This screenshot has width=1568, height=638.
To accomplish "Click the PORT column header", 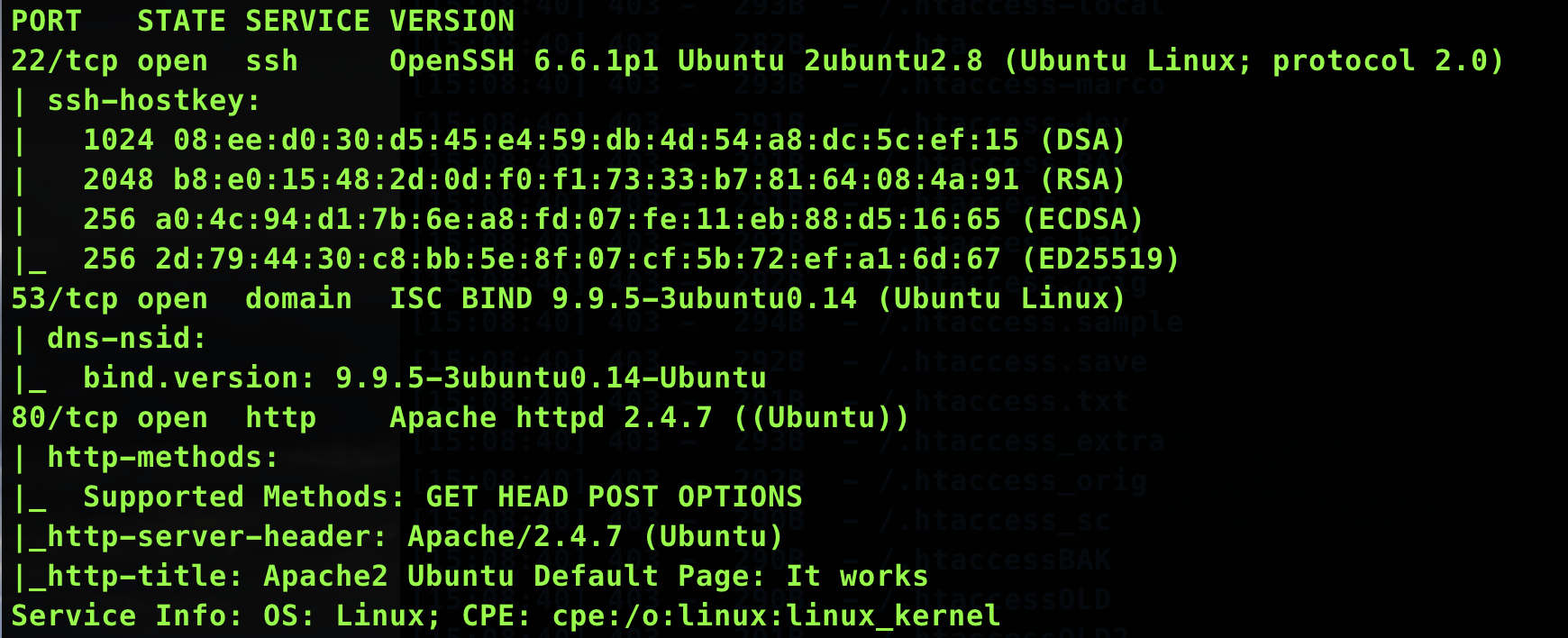I will coord(46,21).
